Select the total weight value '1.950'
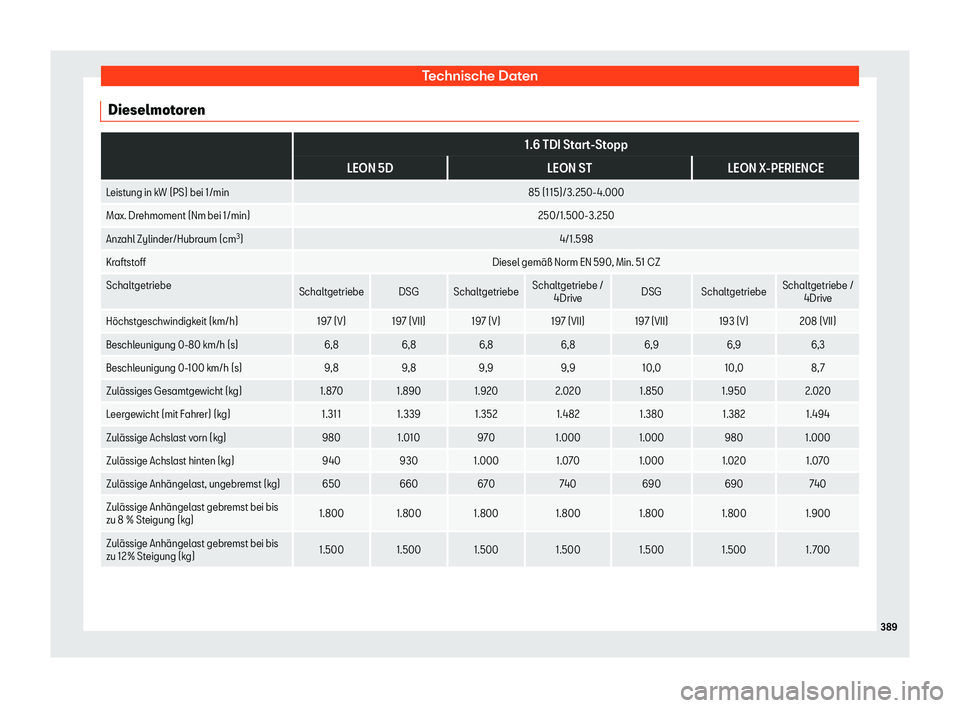Viewport: 960px width, 708px height. point(733,391)
